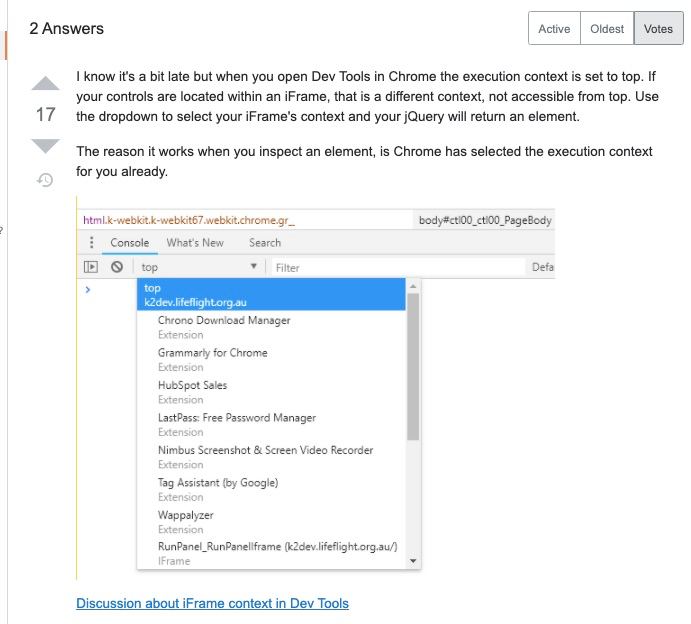691x624 pixels.
Task: Open the Default levels dropdown
Action: [x=542, y=267]
